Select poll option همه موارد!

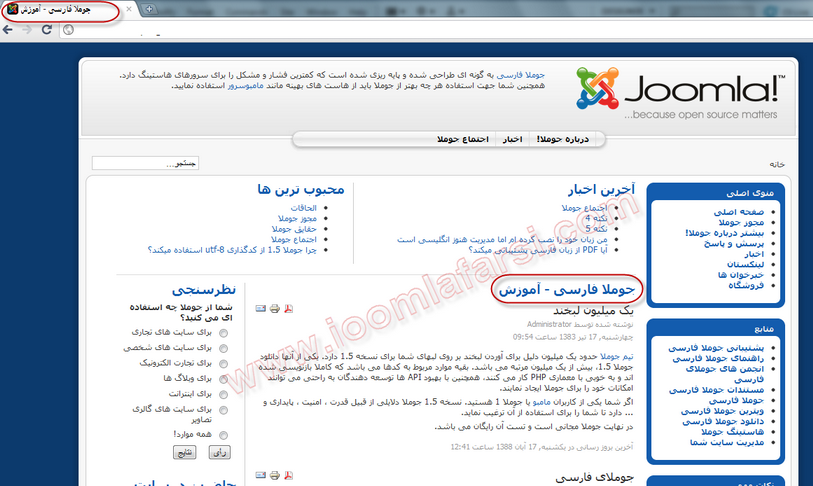coord(223,435)
